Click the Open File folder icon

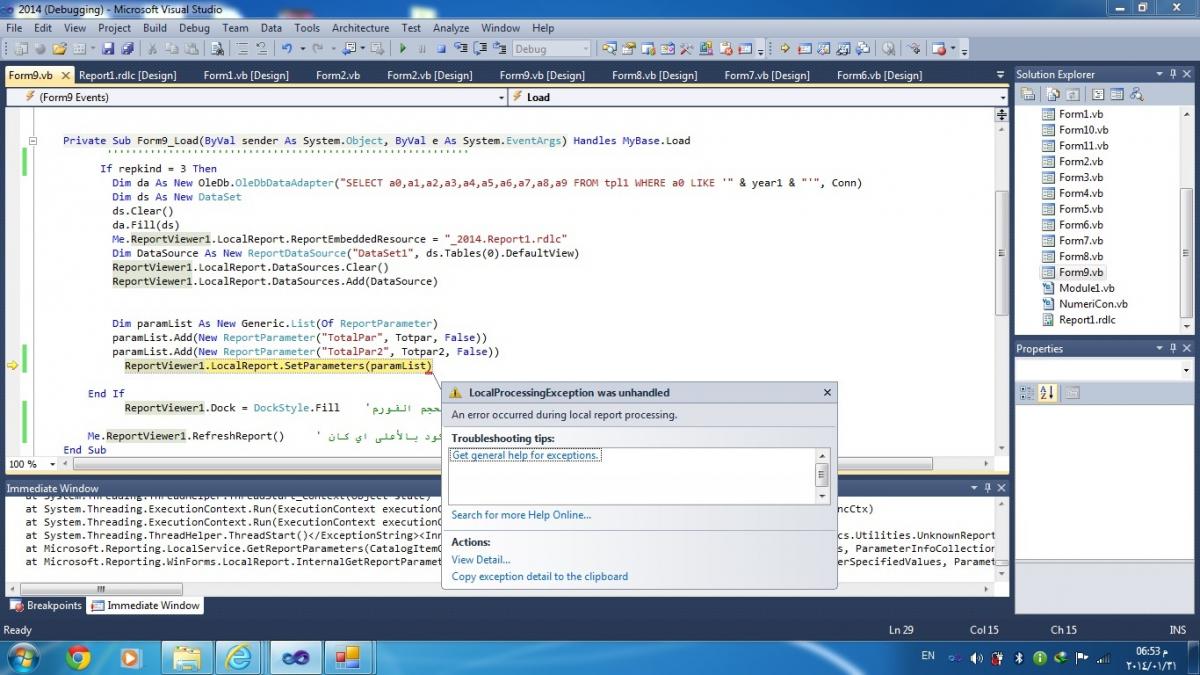point(60,48)
